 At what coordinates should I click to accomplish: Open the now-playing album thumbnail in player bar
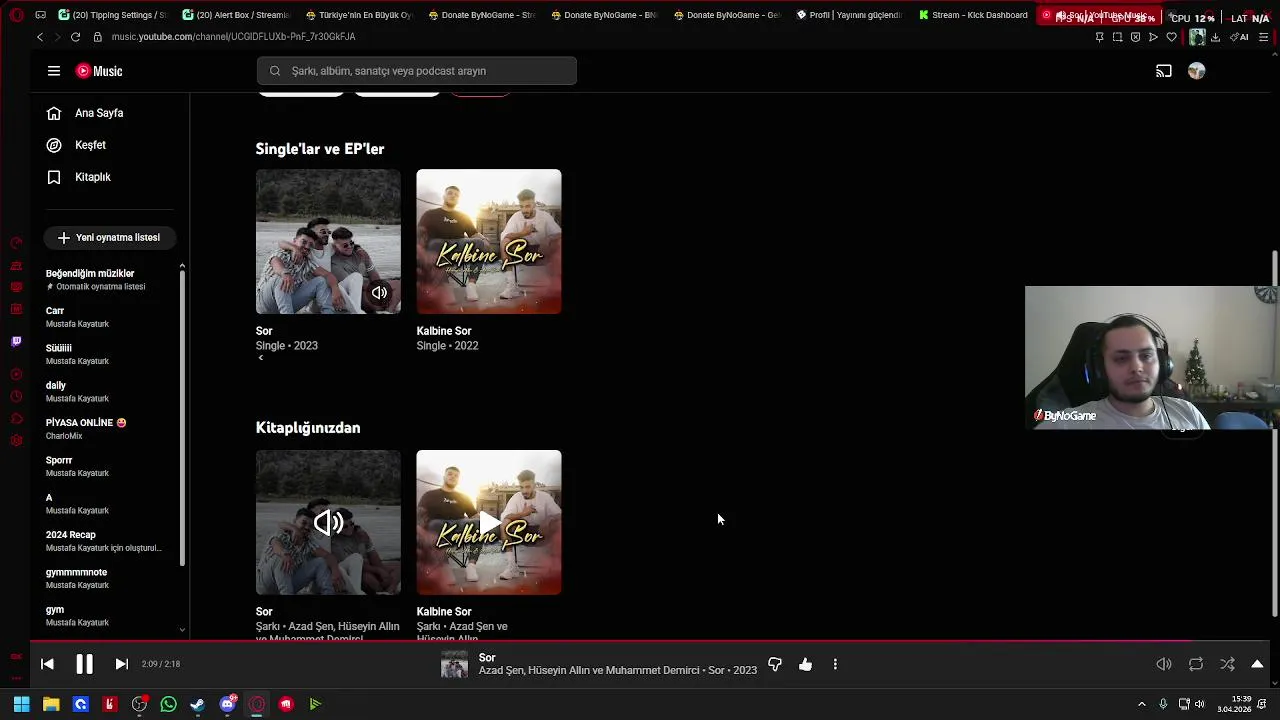pyautogui.click(x=454, y=665)
